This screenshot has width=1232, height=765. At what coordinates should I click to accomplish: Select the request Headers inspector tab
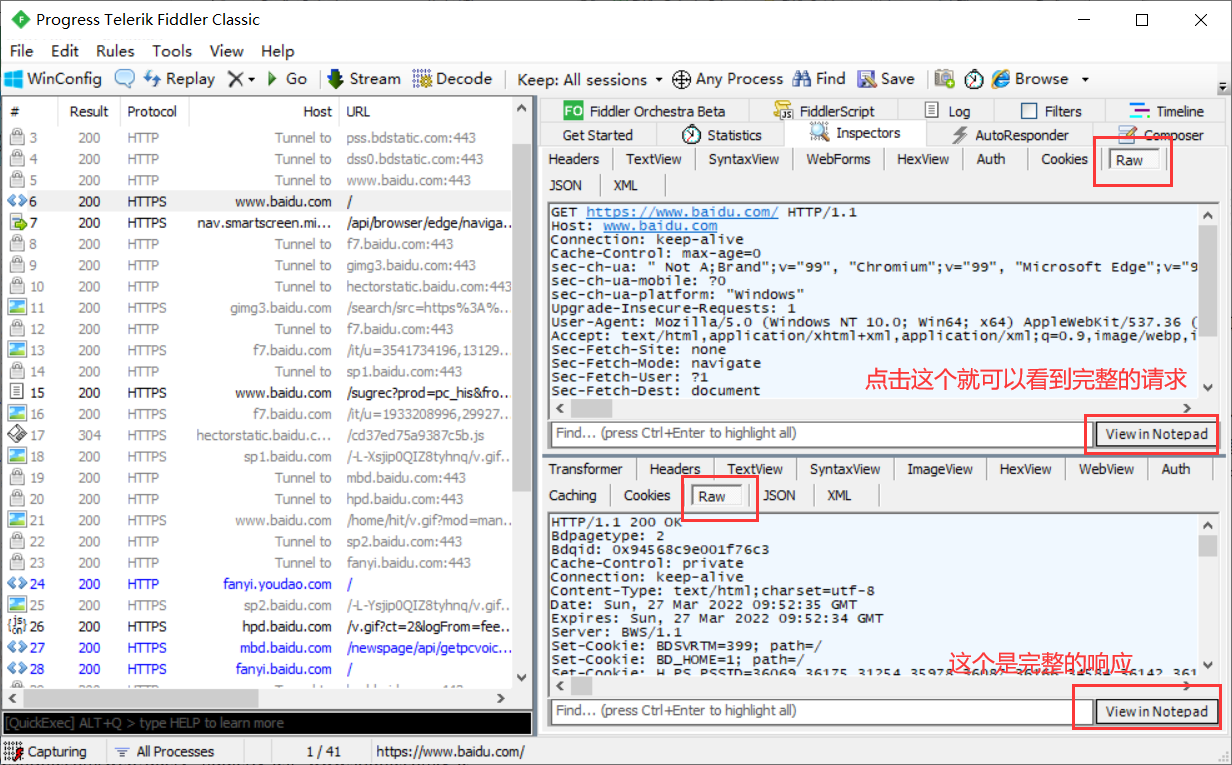click(x=574, y=159)
